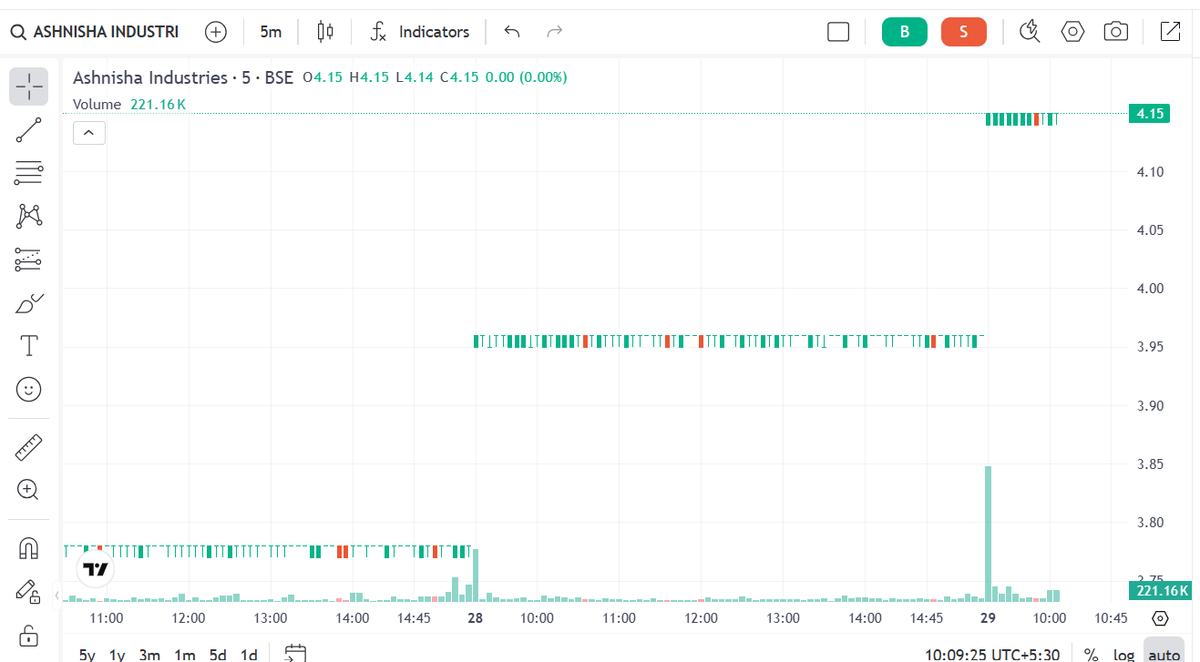This screenshot has height=662, width=1200.
Task: Set date range to 1d
Action: tap(249, 655)
